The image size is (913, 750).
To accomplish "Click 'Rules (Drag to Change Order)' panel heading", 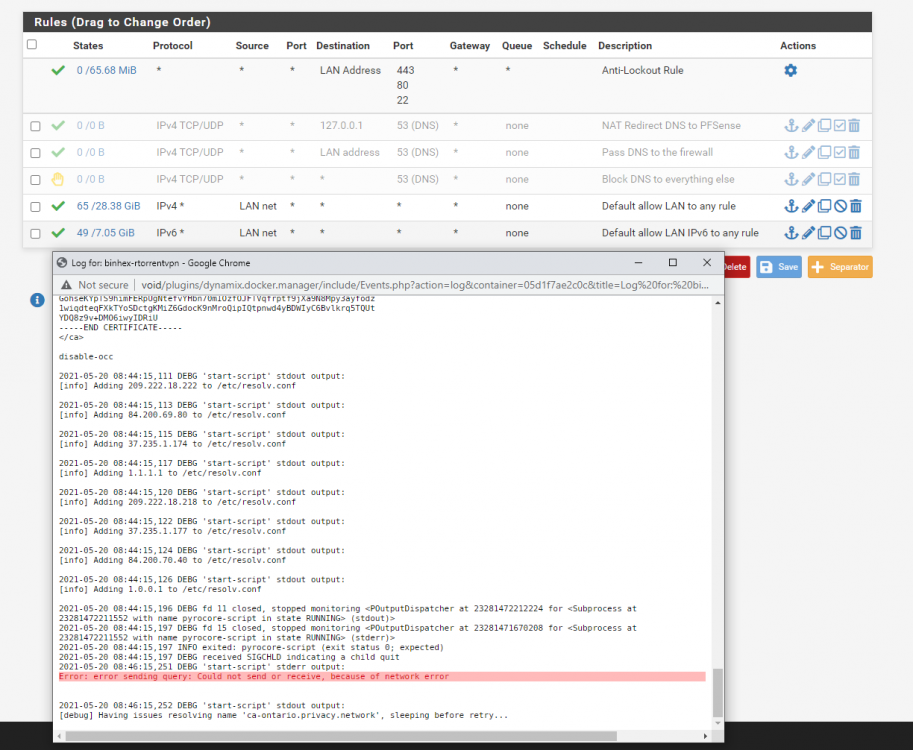I will [x=122, y=22].
